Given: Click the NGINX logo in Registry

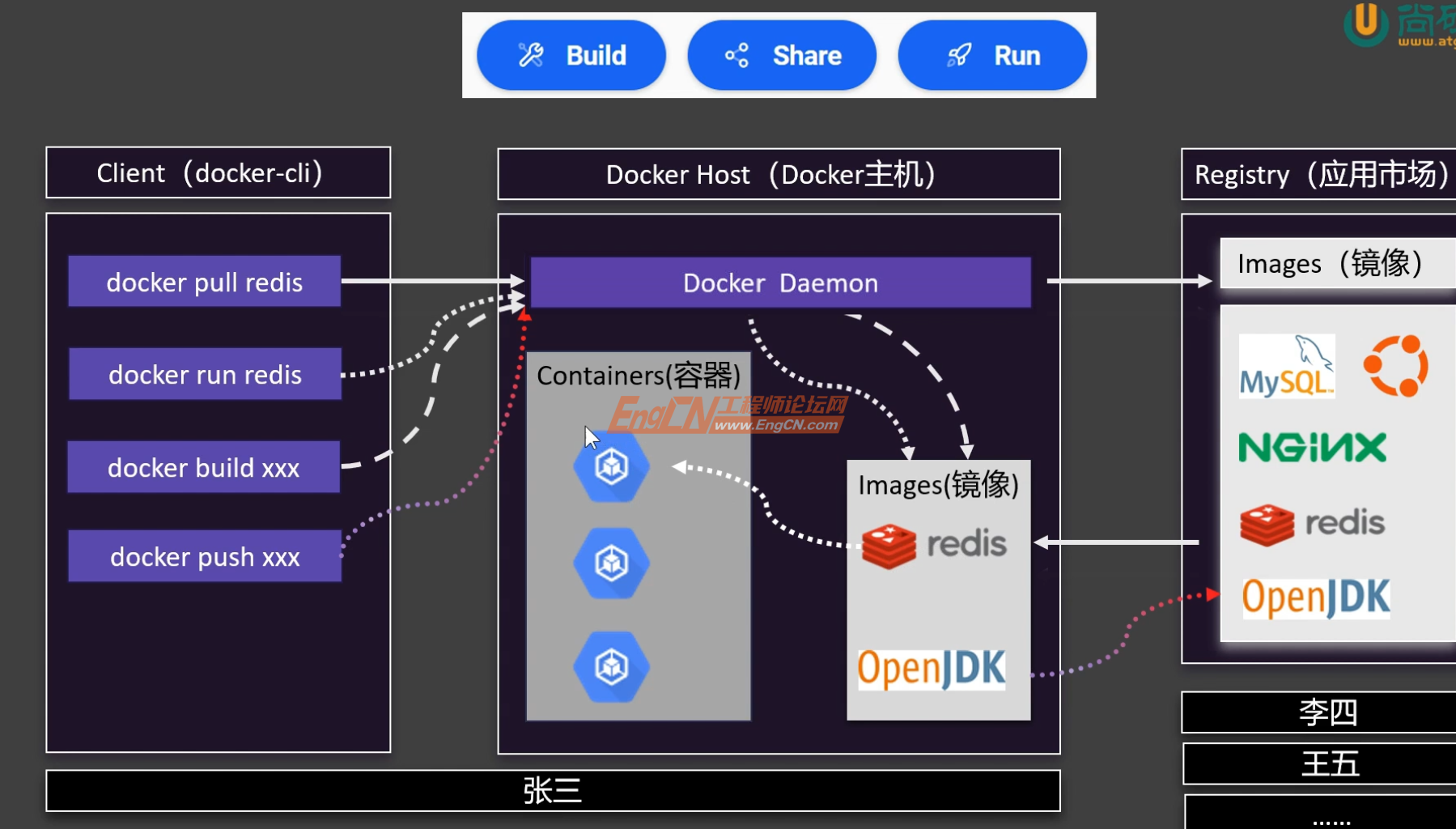Looking at the screenshot, I should click(1312, 447).
